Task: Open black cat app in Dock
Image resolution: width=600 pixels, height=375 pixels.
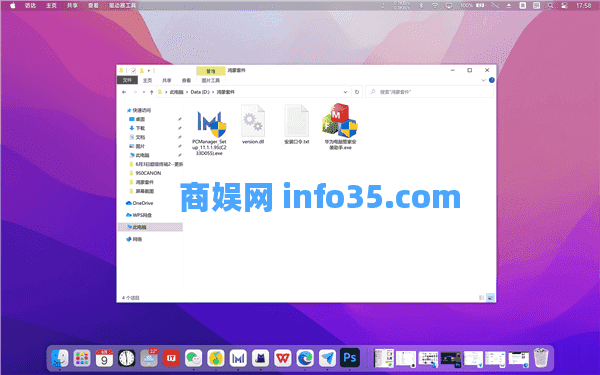Action: (260, 359)
